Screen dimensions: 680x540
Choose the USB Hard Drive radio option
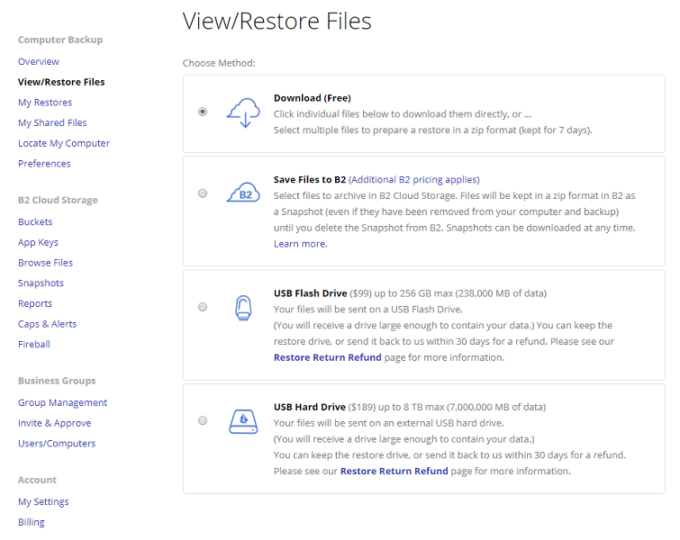coord(203,421)
